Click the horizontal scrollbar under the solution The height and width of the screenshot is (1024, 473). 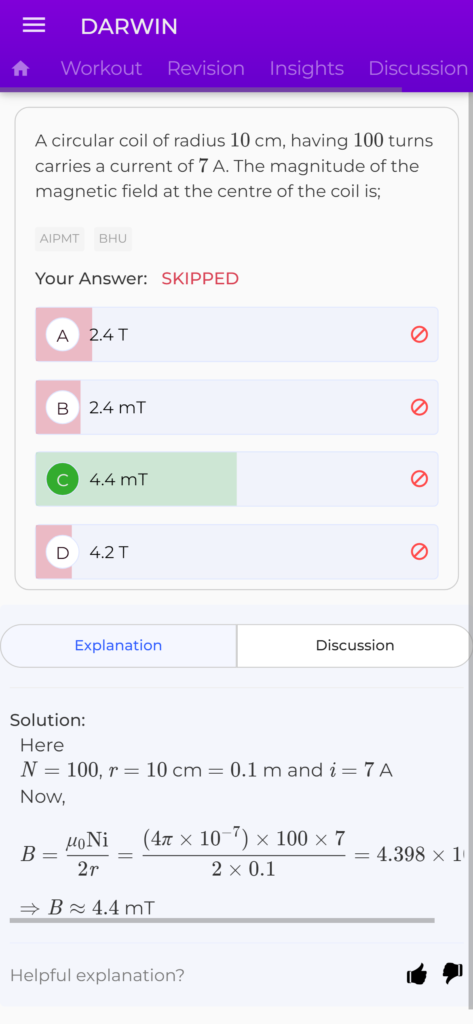222,920
